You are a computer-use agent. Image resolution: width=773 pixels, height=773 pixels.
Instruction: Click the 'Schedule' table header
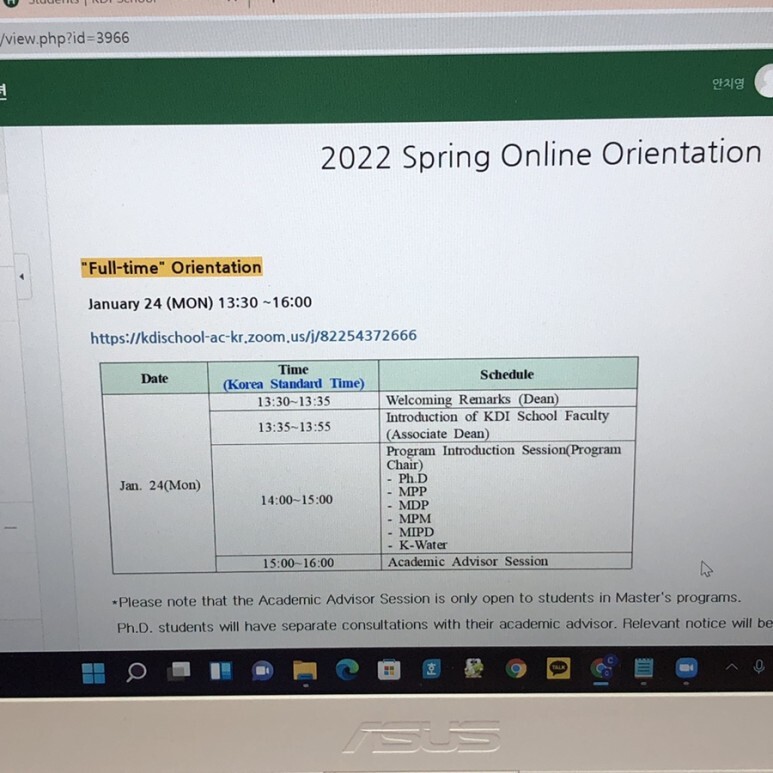point(507,375)
